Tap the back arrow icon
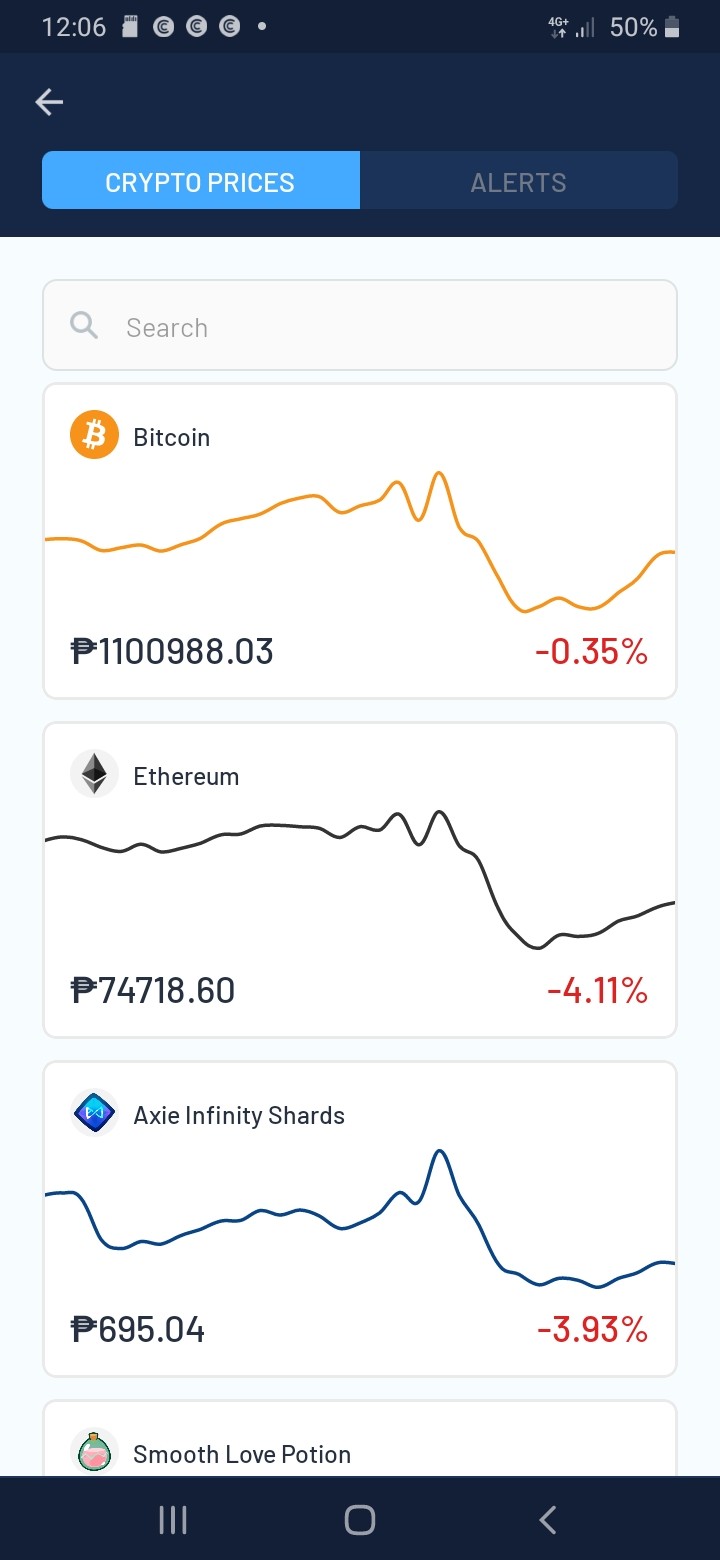Image resolution: width=720 pixels, height=1560 pixels. pos(49,102)
